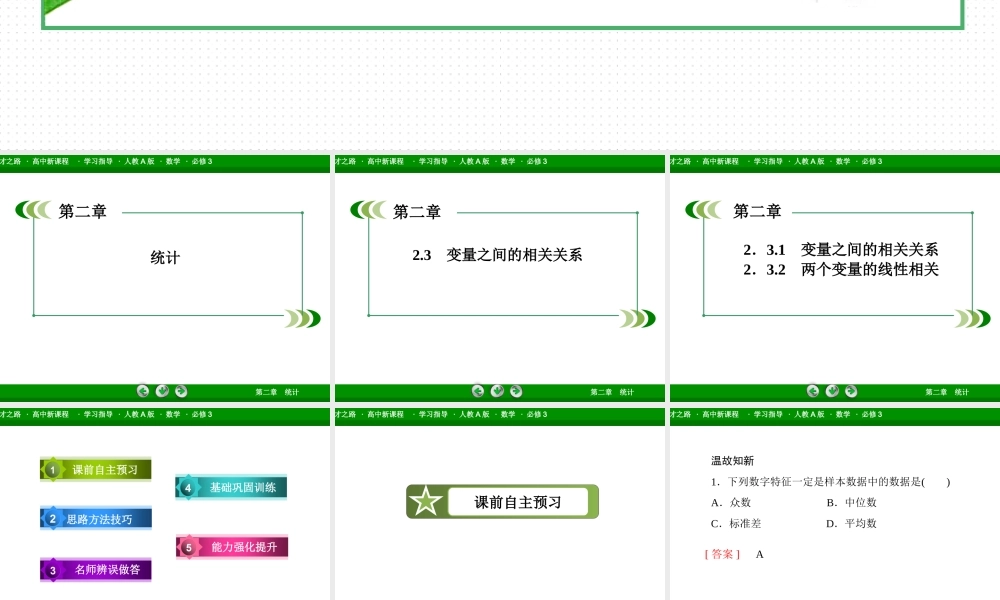Click the red [答案] answer link

point(720,553)
